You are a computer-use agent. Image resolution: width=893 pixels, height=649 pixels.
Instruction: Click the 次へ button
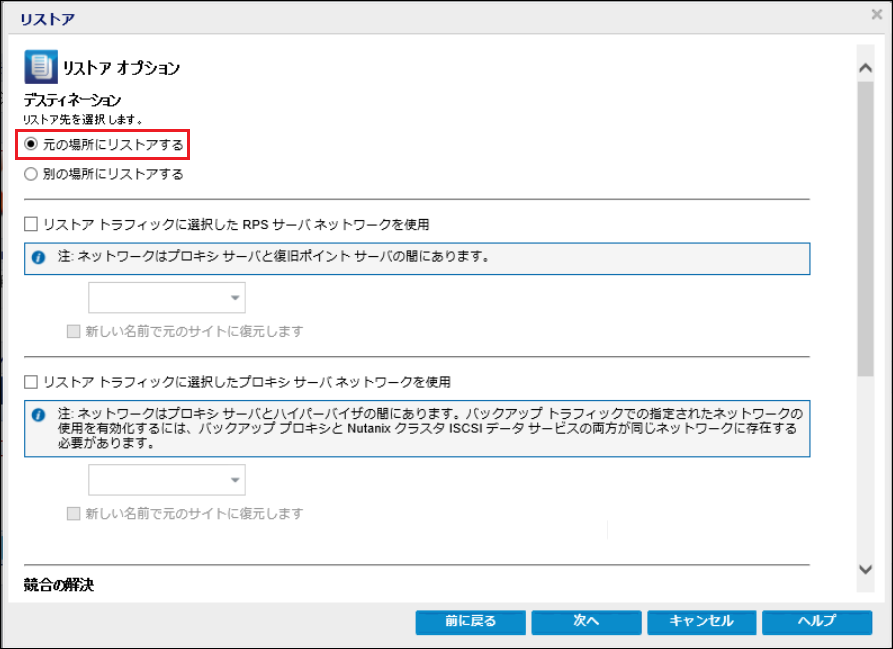click(585, 621)
